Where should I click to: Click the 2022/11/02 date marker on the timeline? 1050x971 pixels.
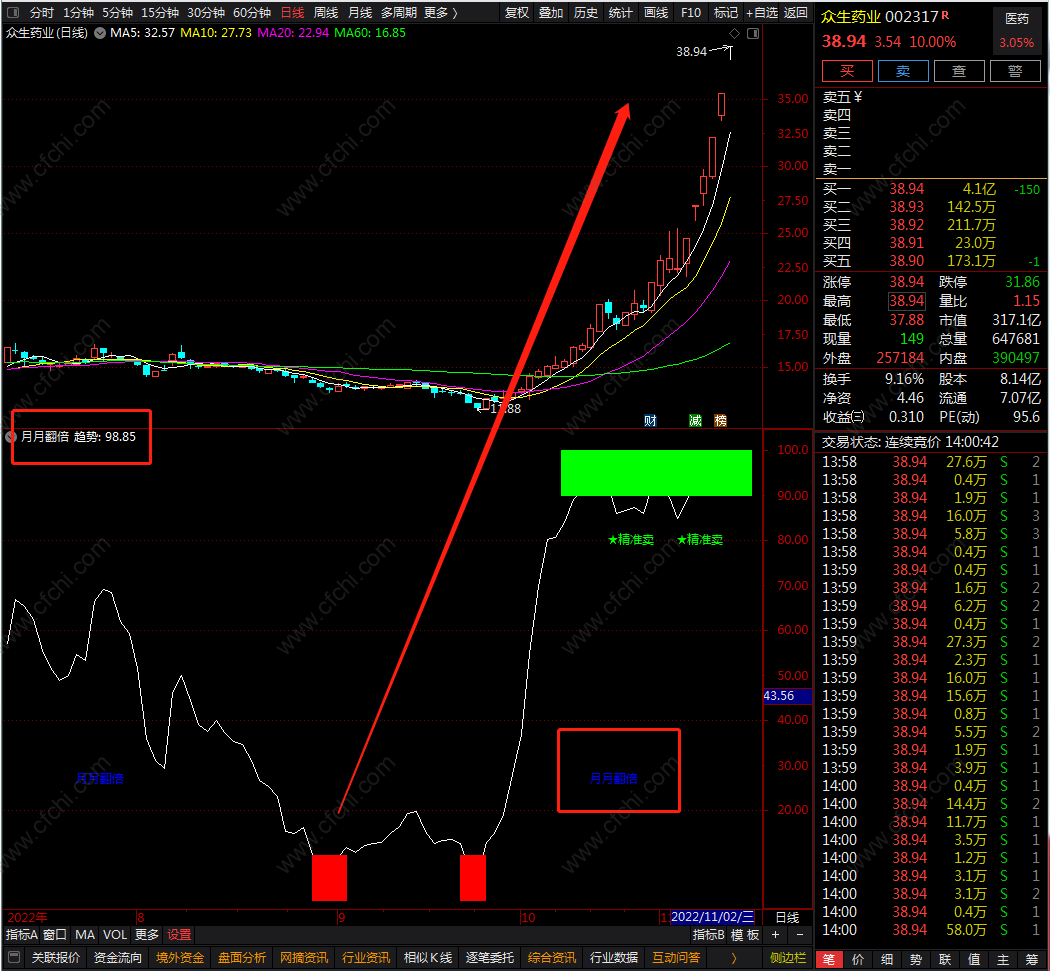tap(712, 917)
